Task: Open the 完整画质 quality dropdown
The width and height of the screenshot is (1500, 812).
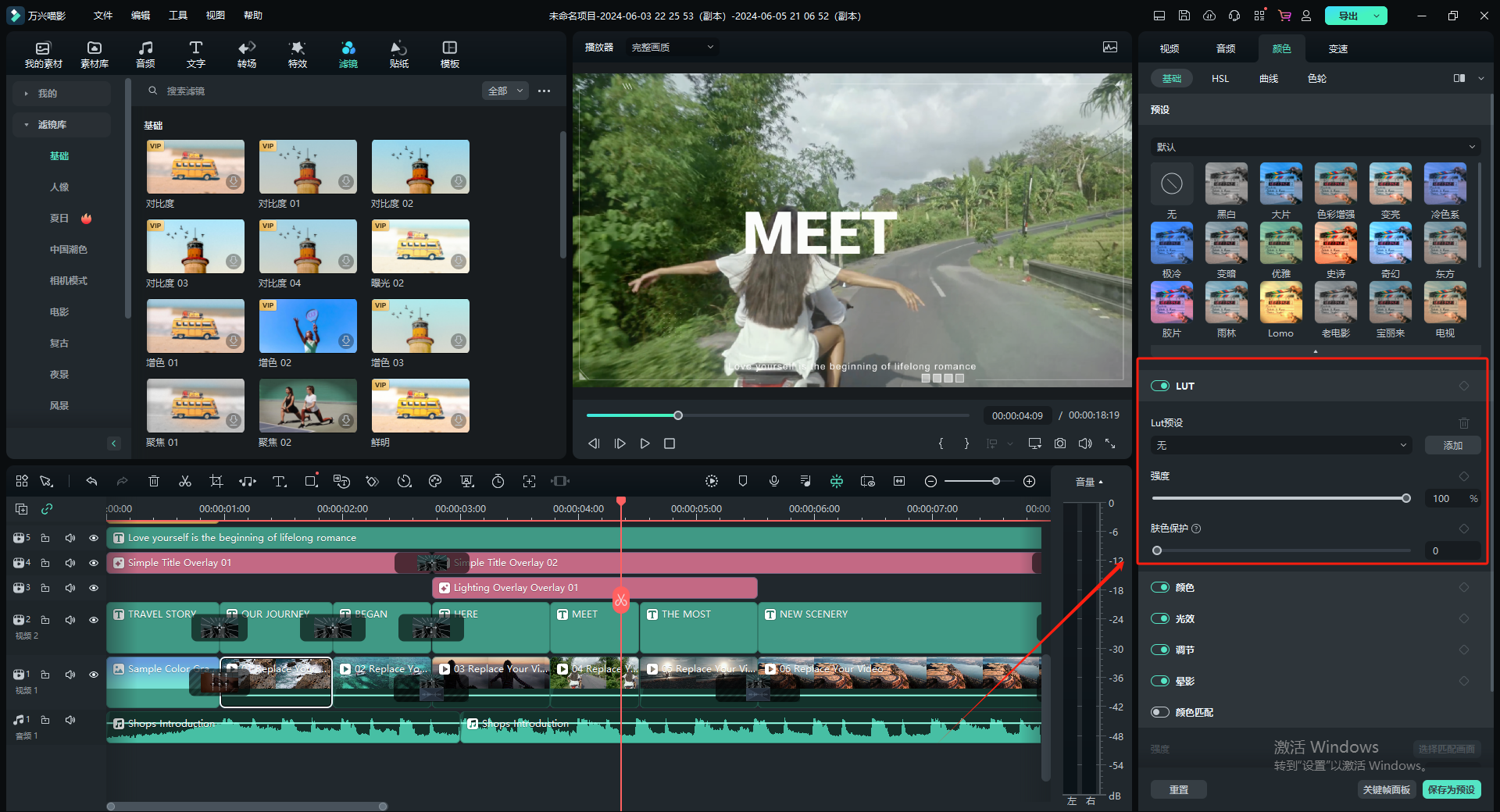Action: point(672,47)
